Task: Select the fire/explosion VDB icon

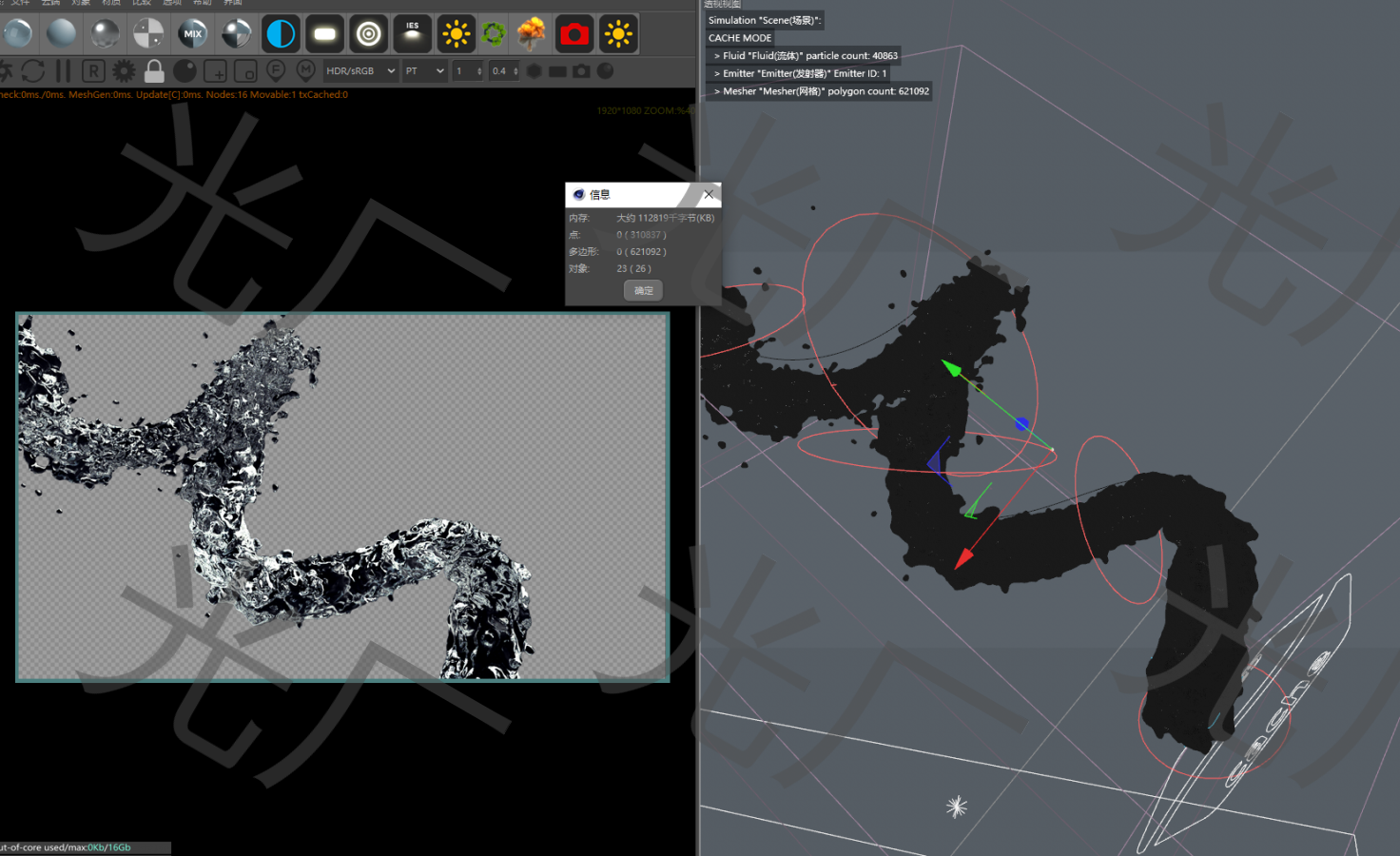Action: (x=531, y=33)
